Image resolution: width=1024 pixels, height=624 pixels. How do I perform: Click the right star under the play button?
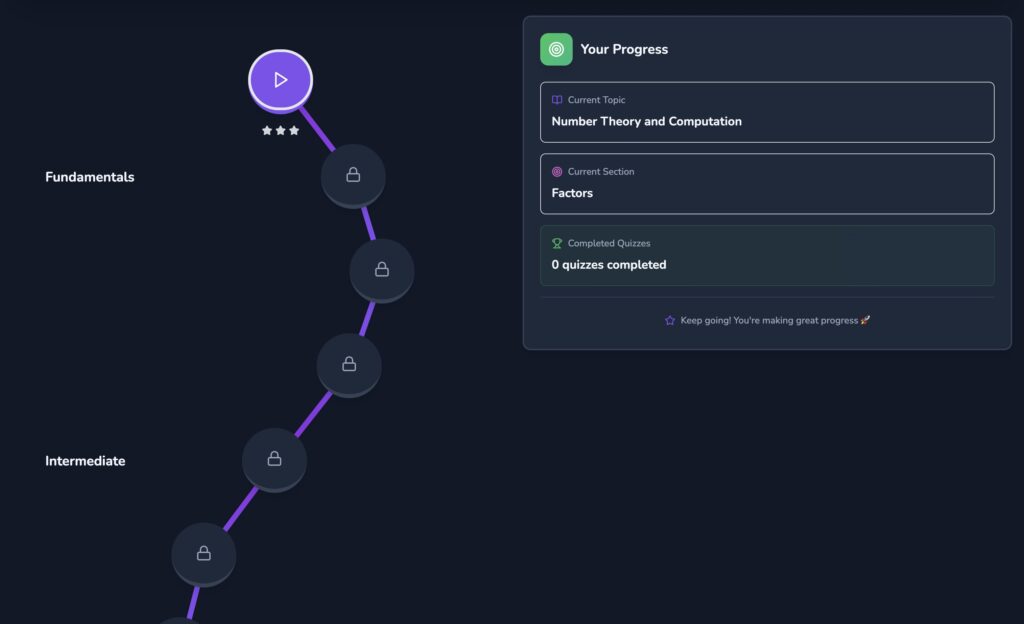pos(294,131)
